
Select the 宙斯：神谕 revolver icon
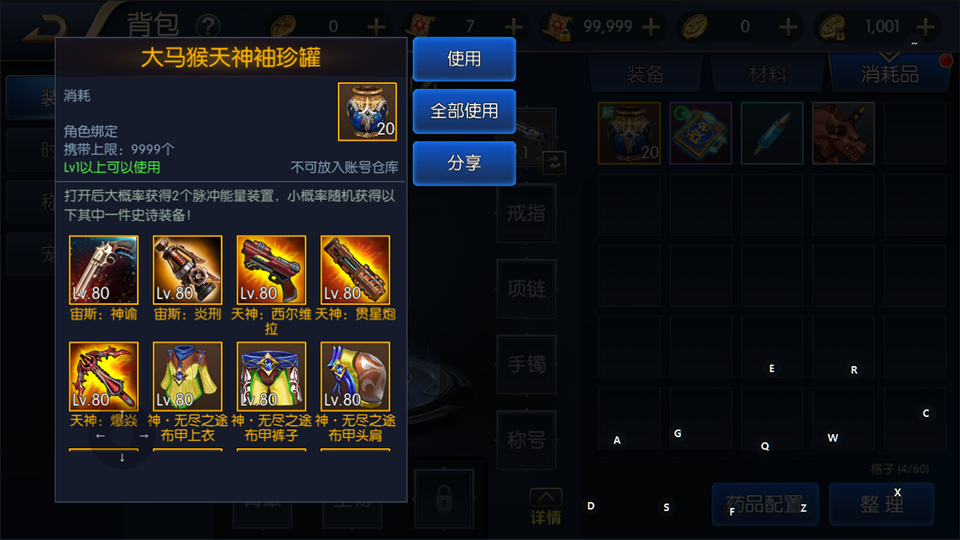click(x=103, y=270)
